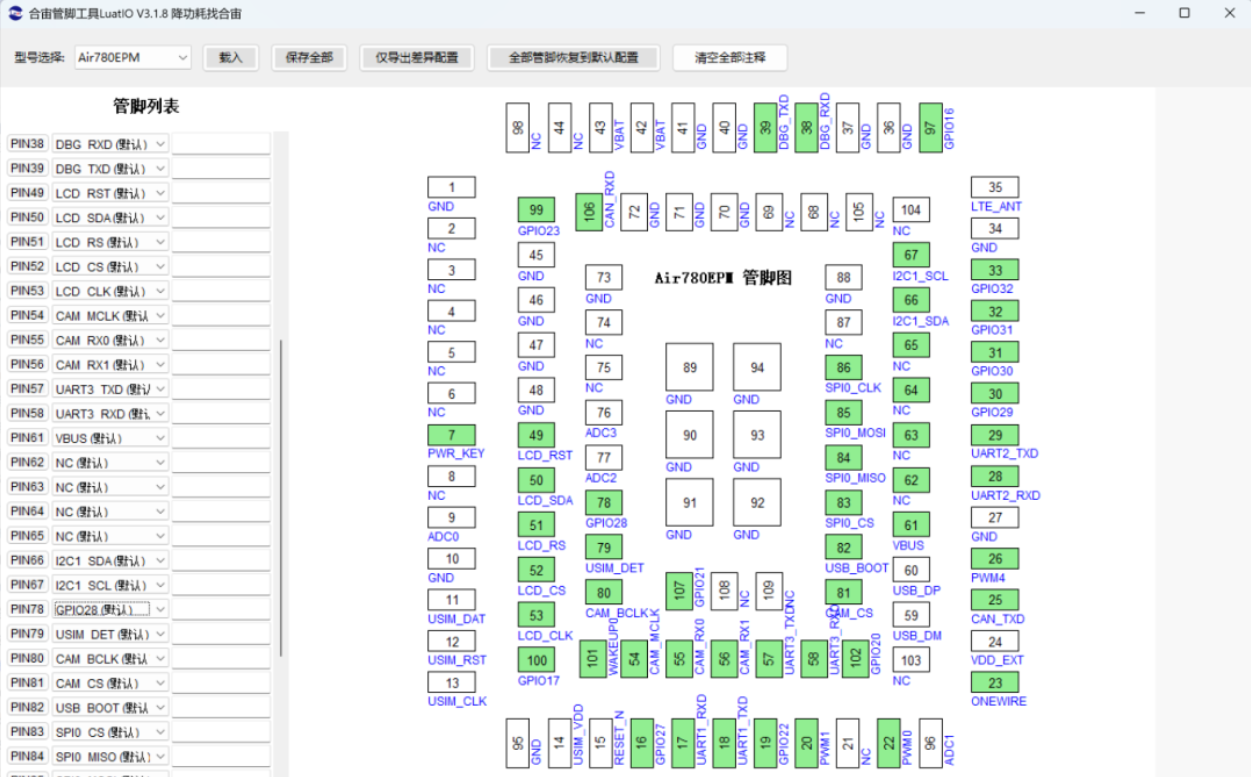Click pin 106 CAN_RXD in the diagram
The width and height of the screenshot is (1251, 777).
[x=587, y=211]
